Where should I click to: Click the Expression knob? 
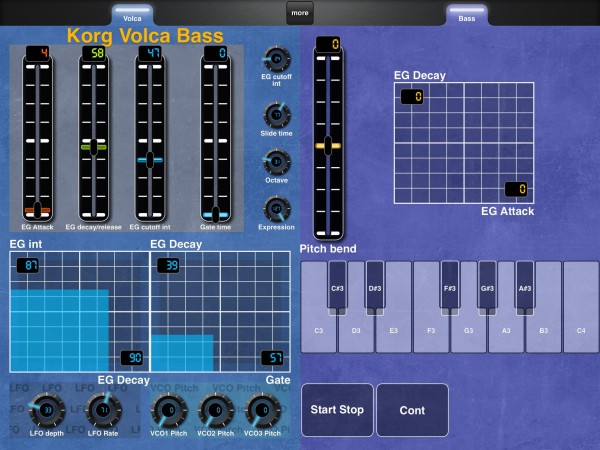pyautogui.click(x=276, y=209)
